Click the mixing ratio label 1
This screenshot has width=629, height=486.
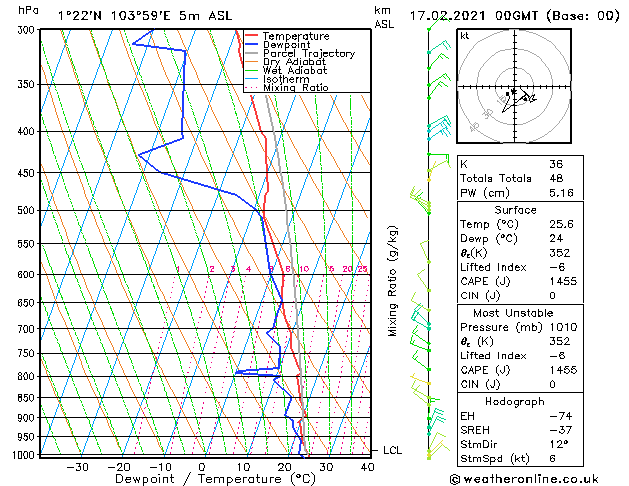178,269
